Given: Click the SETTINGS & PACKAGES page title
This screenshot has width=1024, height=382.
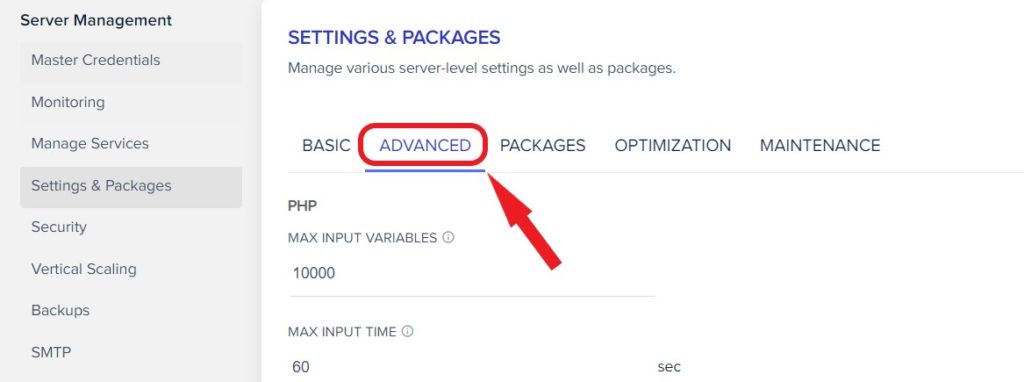Looking at the screenshot, I should click(394, 38).
